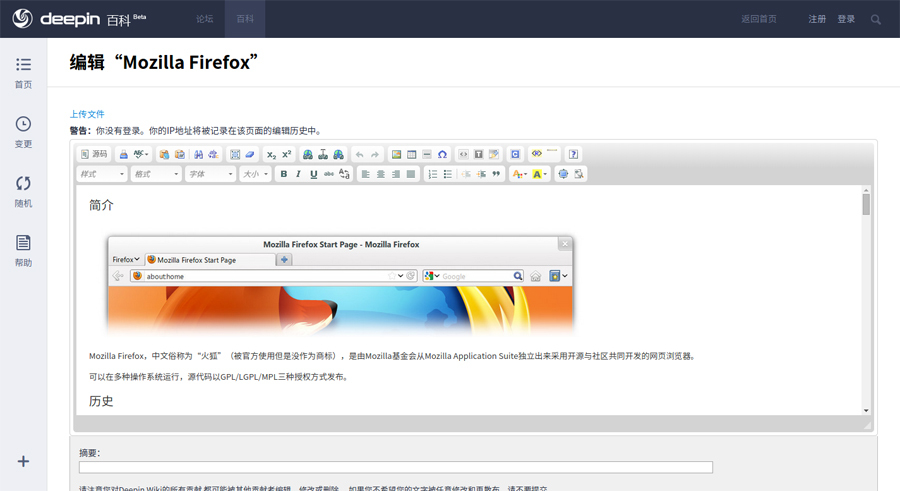Insert numbered list

click(433, 174)
